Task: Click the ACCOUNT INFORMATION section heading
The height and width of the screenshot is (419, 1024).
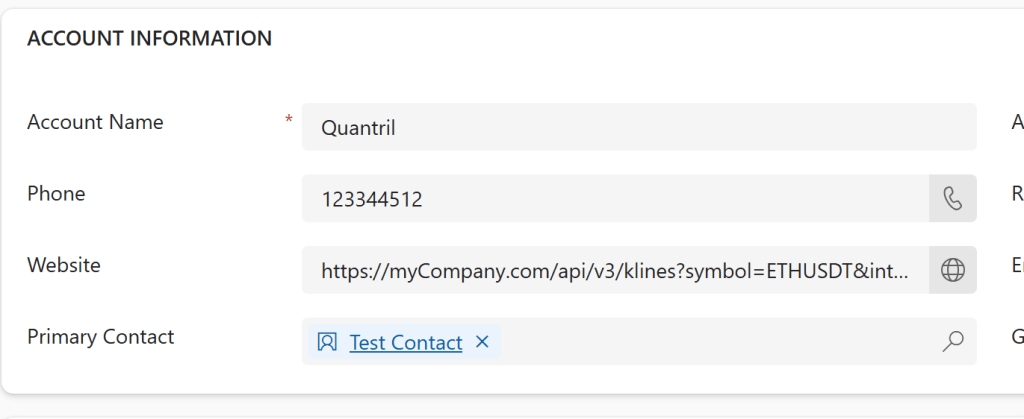Action: coord(149,39)
